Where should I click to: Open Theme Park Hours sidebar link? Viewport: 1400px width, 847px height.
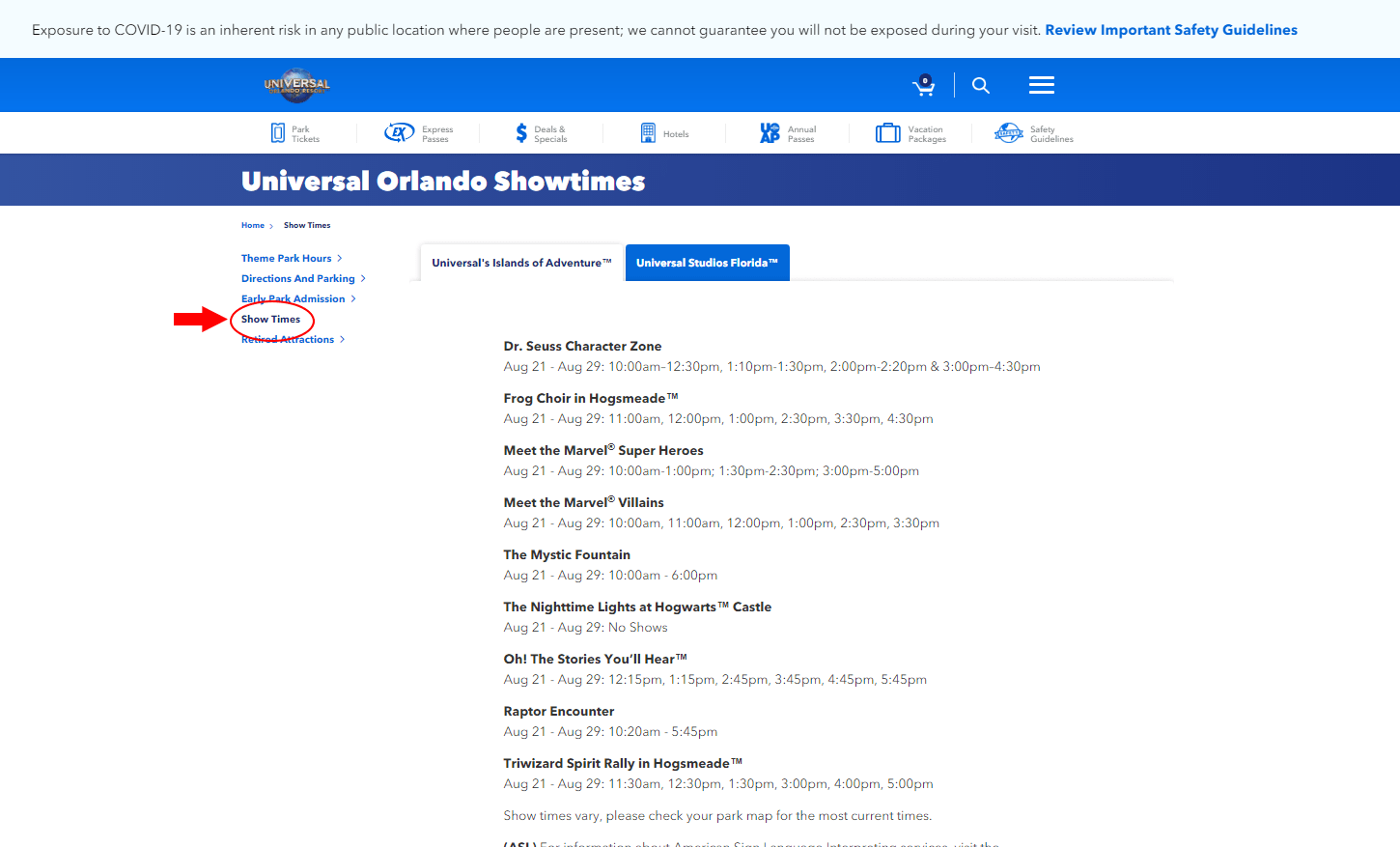coord(286,258)
